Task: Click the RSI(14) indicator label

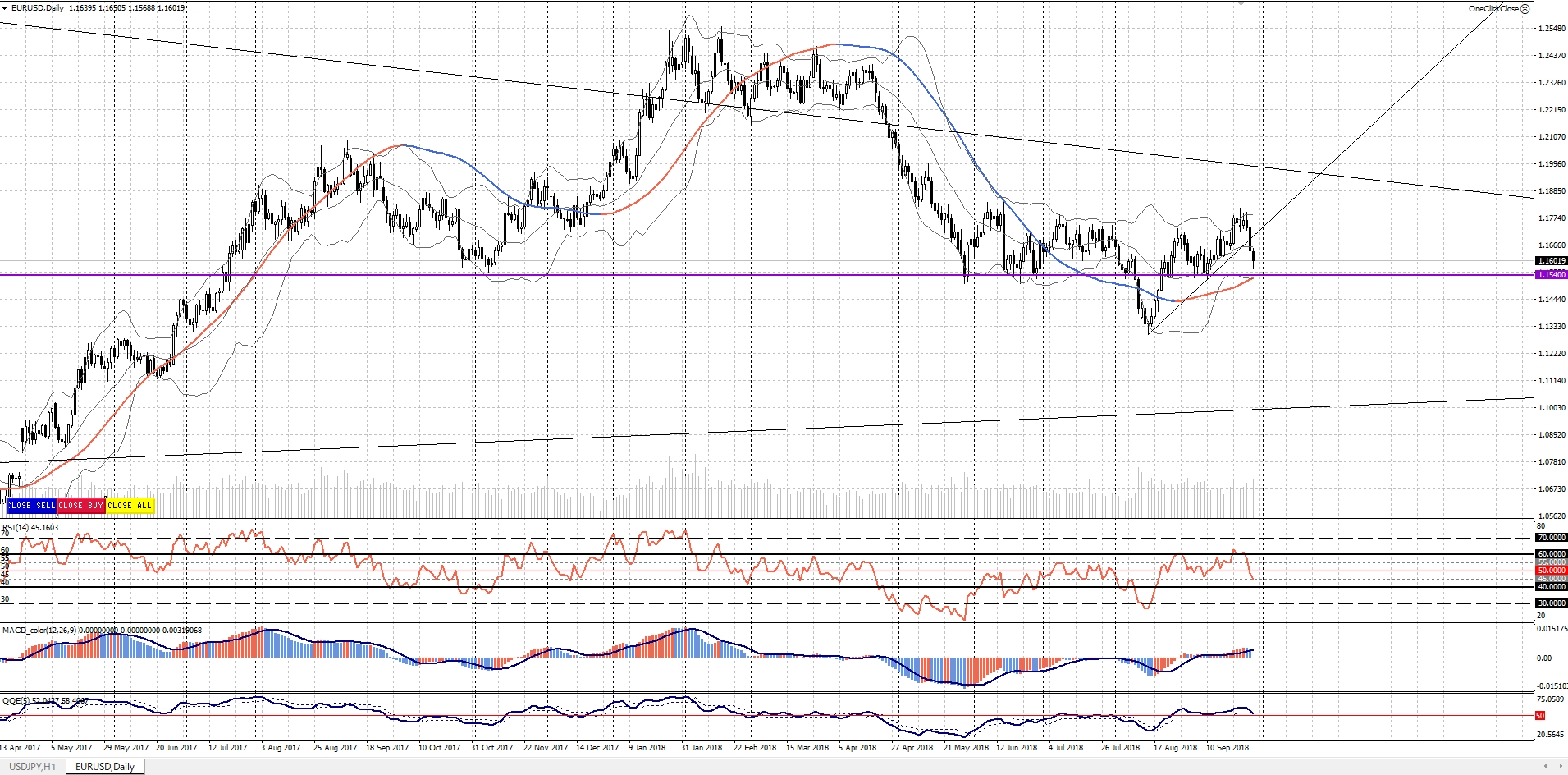Action: 30,527
